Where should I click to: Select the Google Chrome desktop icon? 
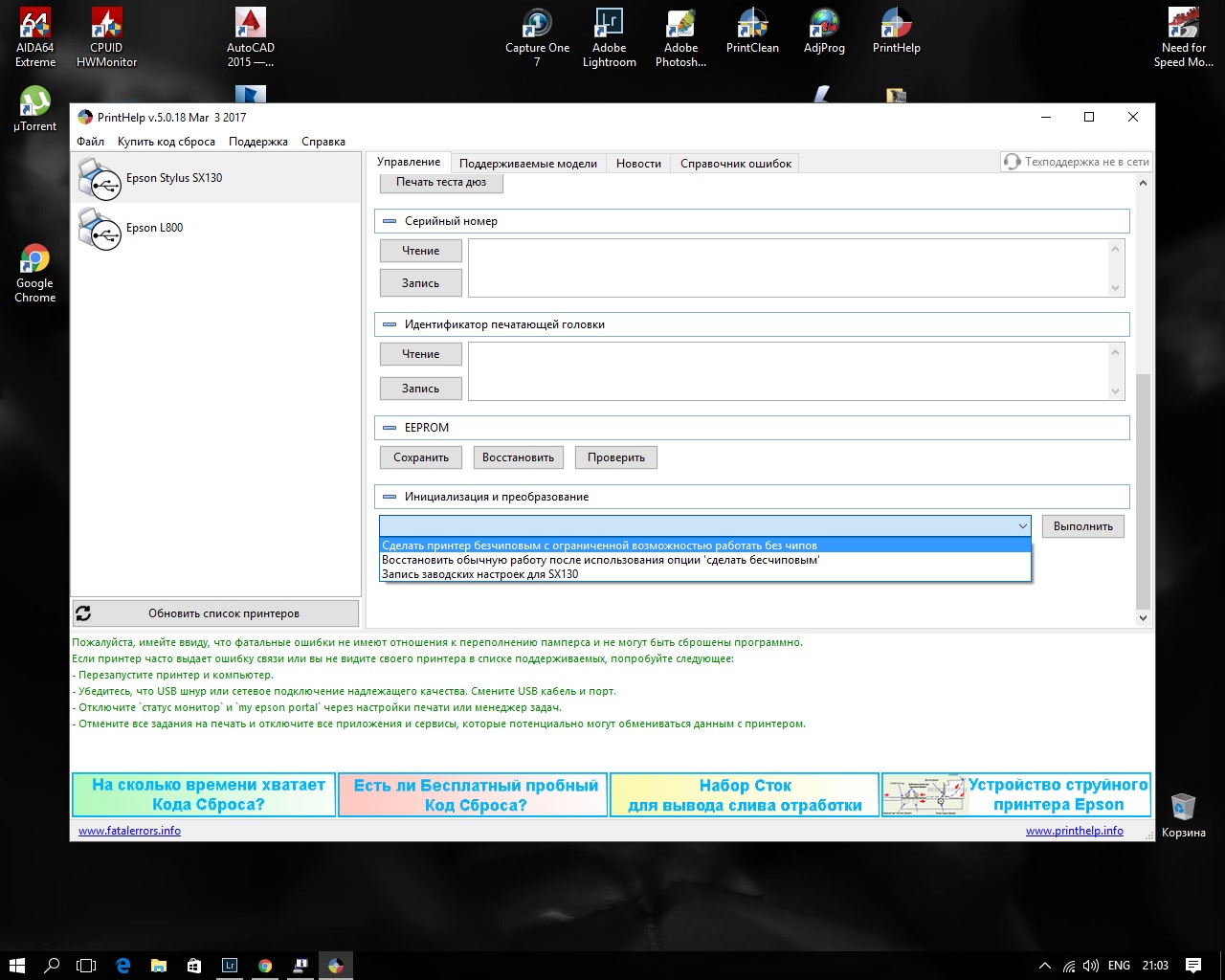click(35, 274)
